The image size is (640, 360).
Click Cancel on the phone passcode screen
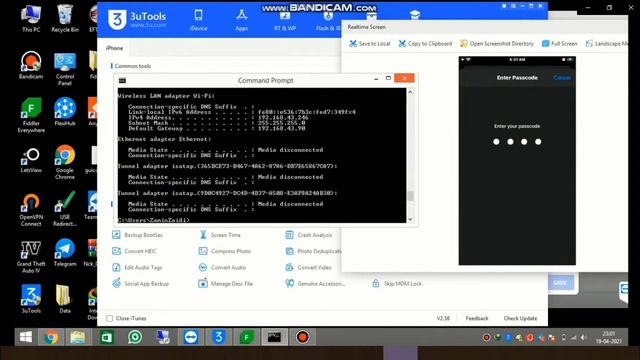(x=562, y=78)
